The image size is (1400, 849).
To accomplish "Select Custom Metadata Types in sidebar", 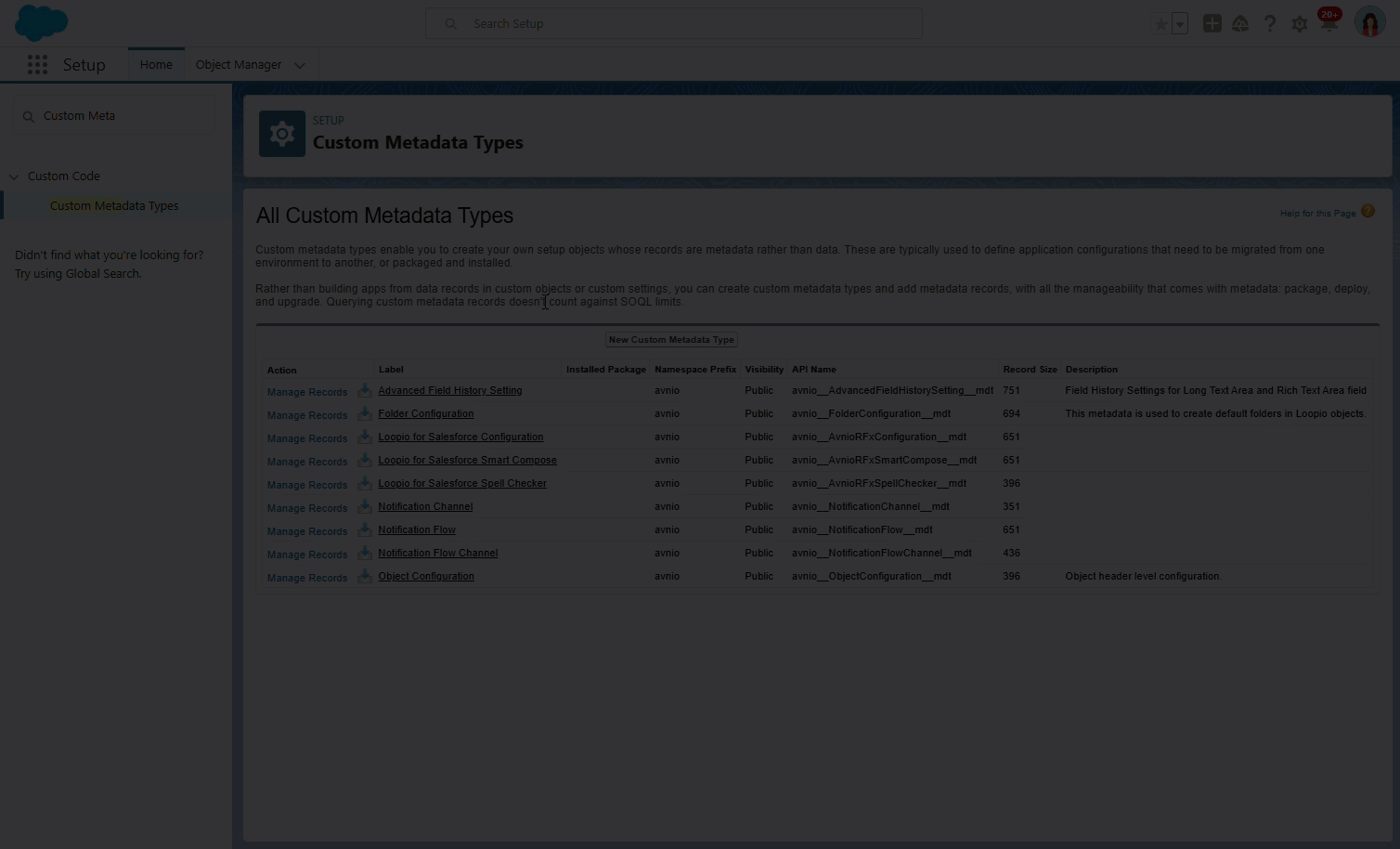I will click(x=114, y=206).
